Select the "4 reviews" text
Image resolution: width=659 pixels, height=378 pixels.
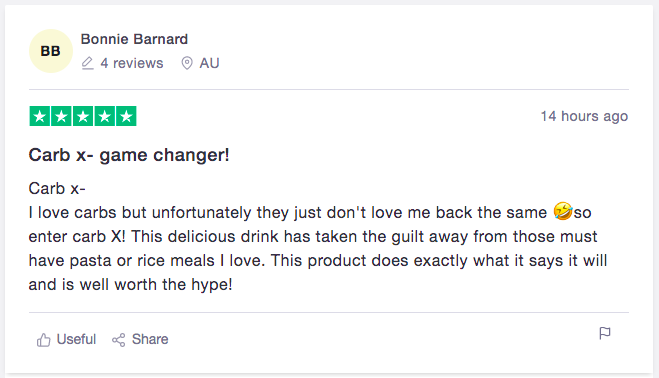point(132,63)
